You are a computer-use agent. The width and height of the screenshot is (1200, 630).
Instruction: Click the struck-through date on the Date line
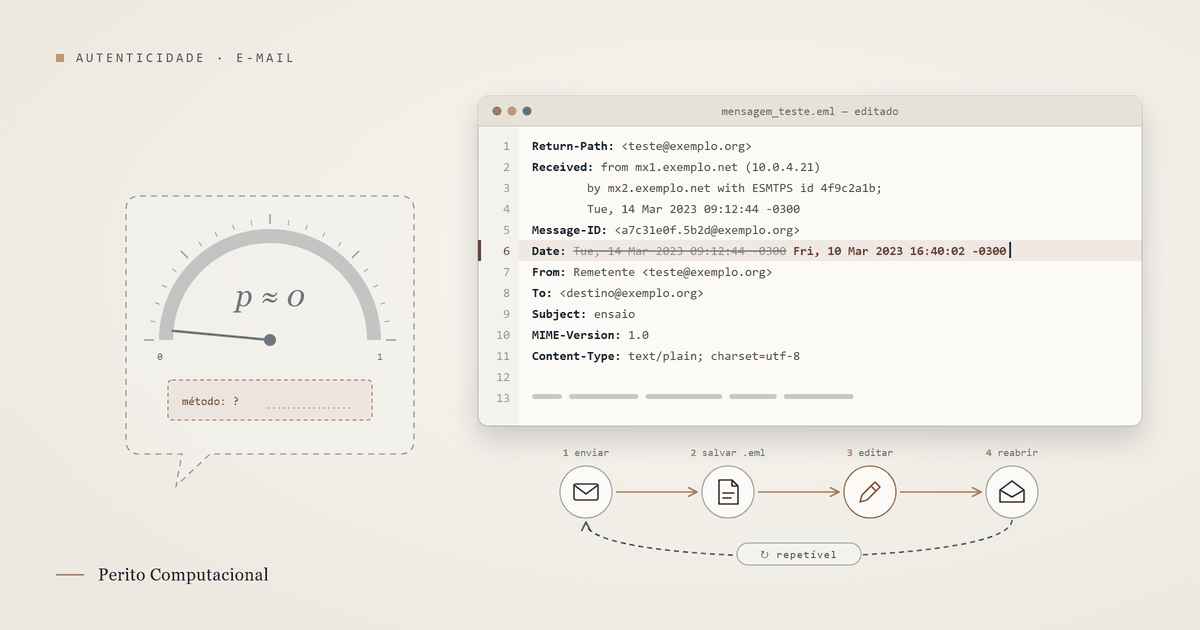[x=680, y=251]
